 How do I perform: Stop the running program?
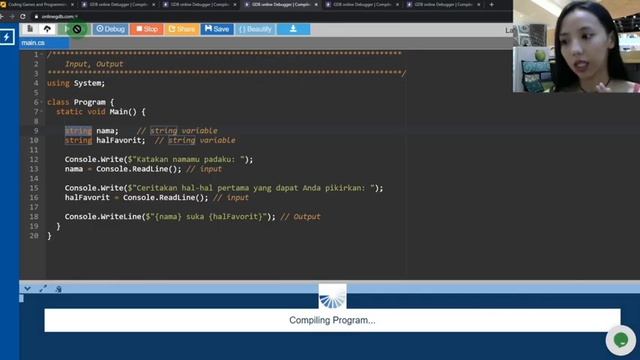point(147,29)
